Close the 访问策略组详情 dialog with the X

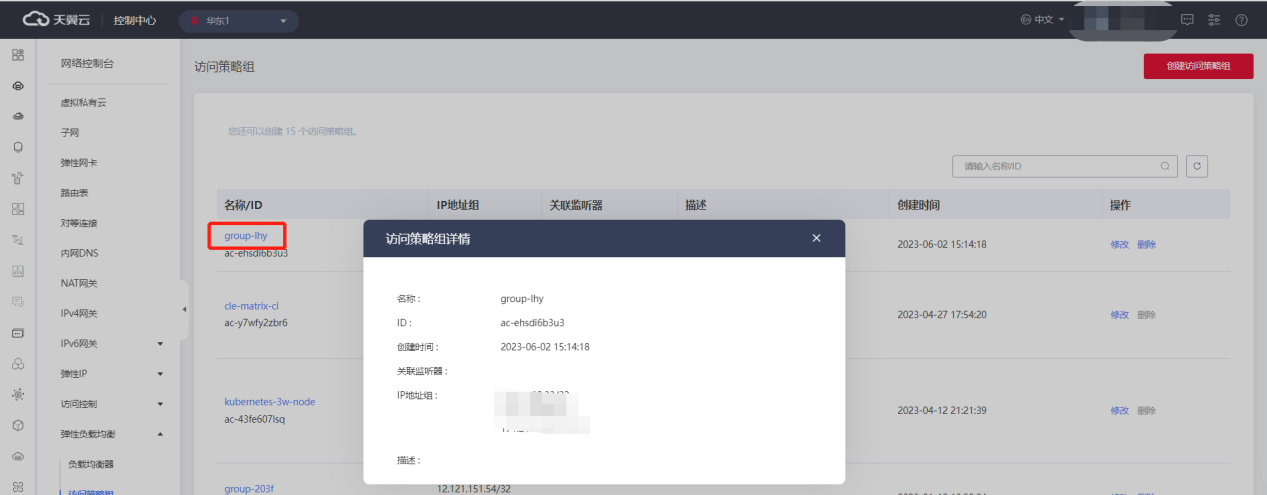pyautogui.click(x=816, y=238)
